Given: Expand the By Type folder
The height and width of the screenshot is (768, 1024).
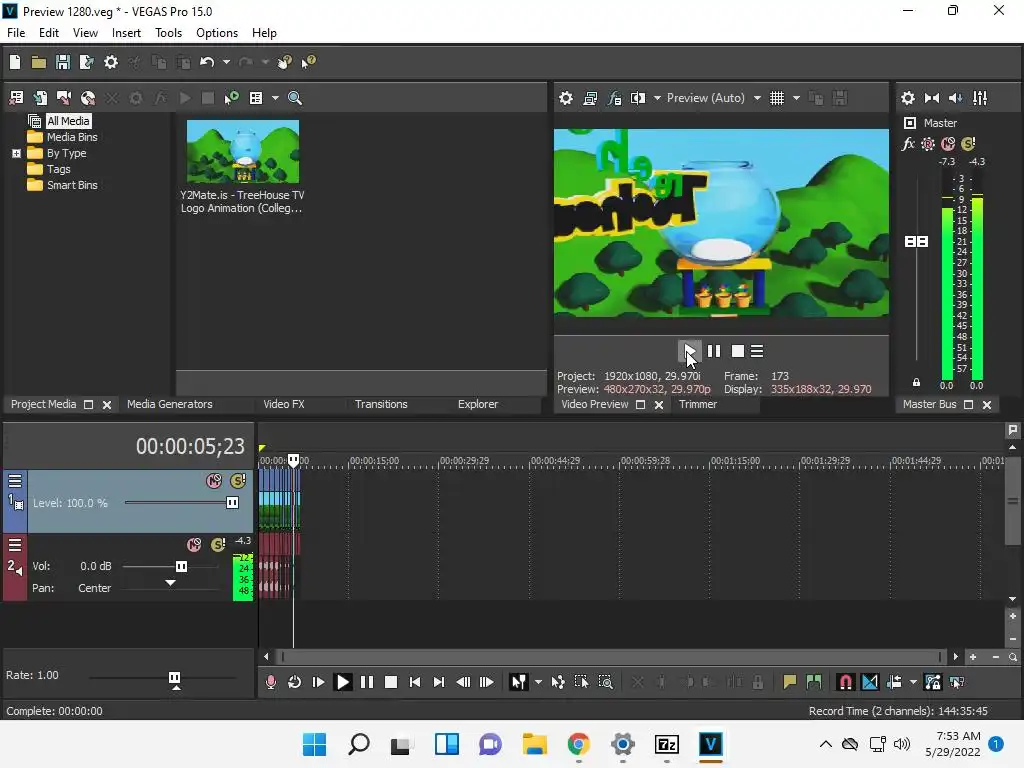Looking at the screenshot, I should pos(16,153).
